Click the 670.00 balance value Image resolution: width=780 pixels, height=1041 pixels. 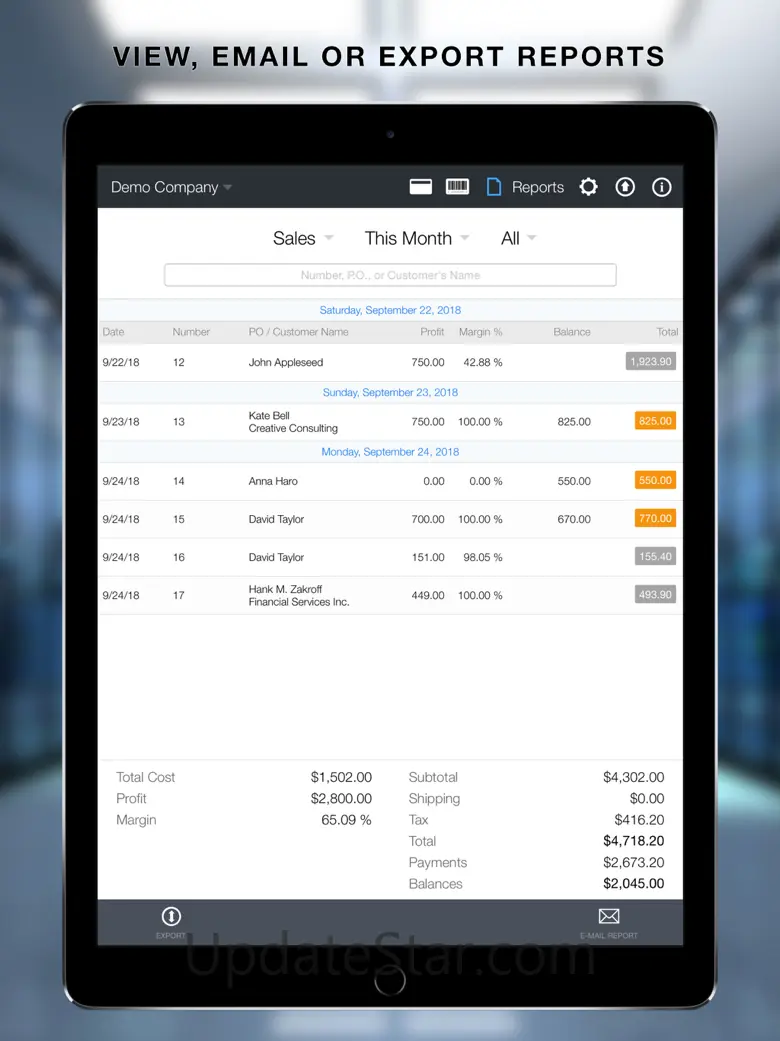[574, 519]
